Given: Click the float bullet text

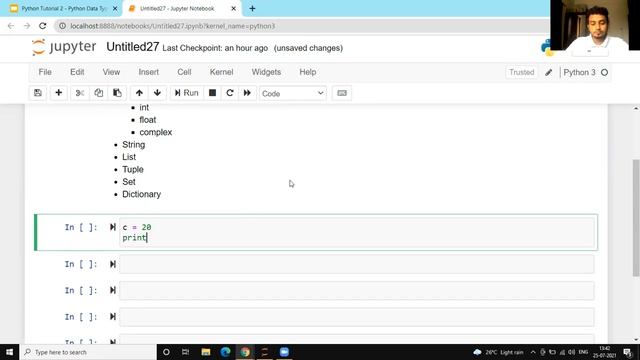Looking at the screenshot, I should tap(147, 120).
